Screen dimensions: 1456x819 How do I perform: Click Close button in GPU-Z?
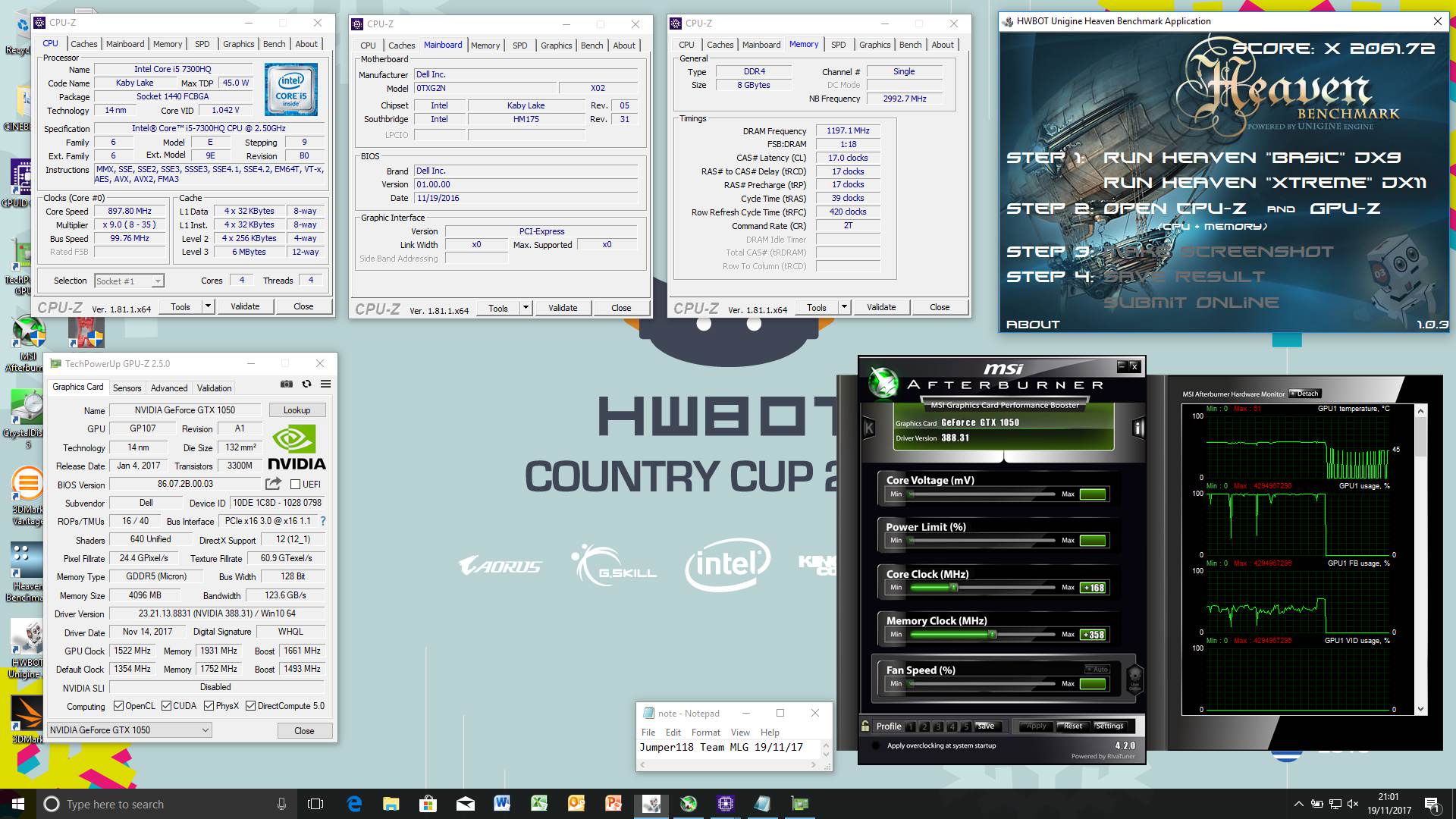point(304,730)
